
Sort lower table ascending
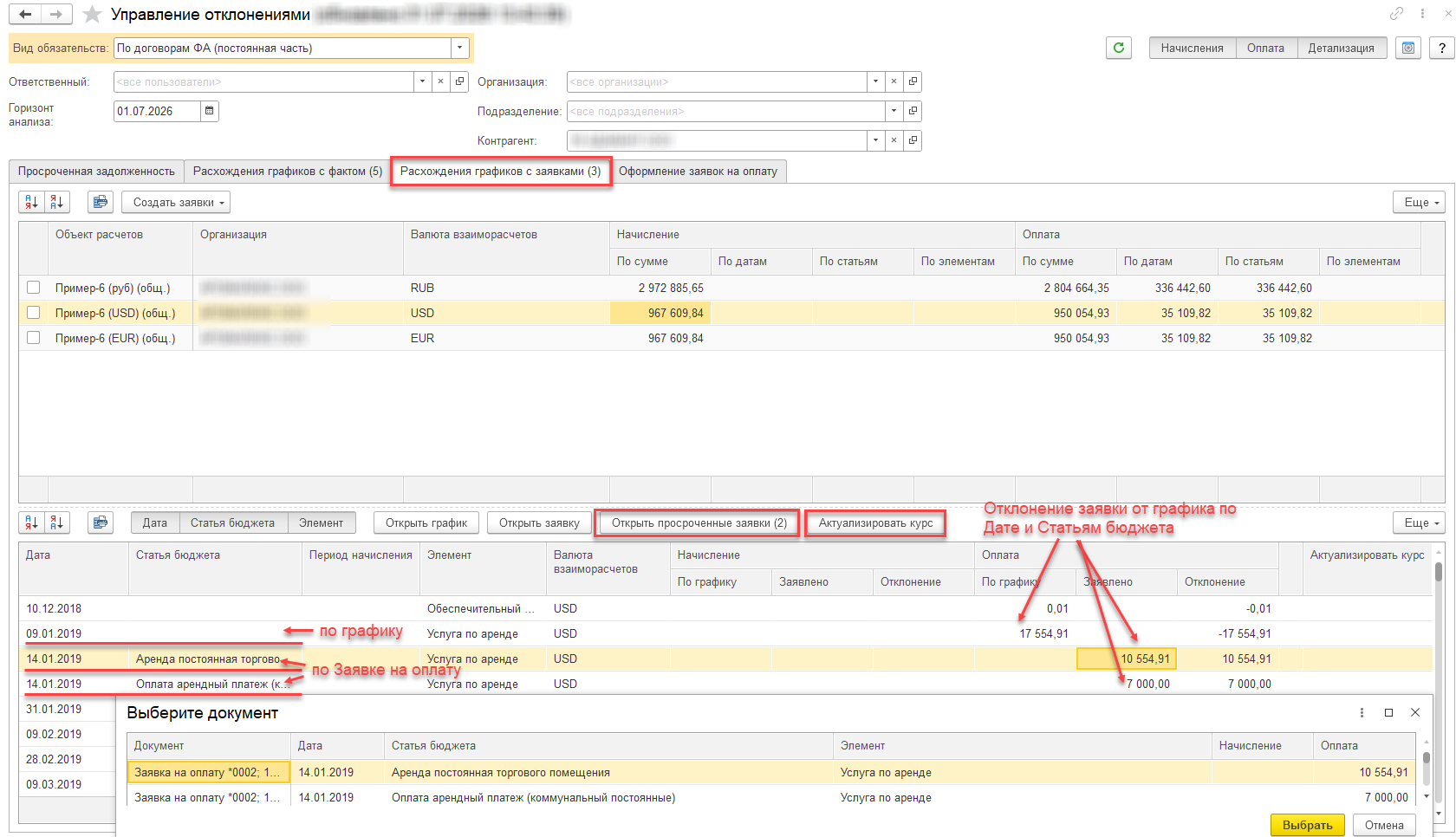(x=32, y=522)
